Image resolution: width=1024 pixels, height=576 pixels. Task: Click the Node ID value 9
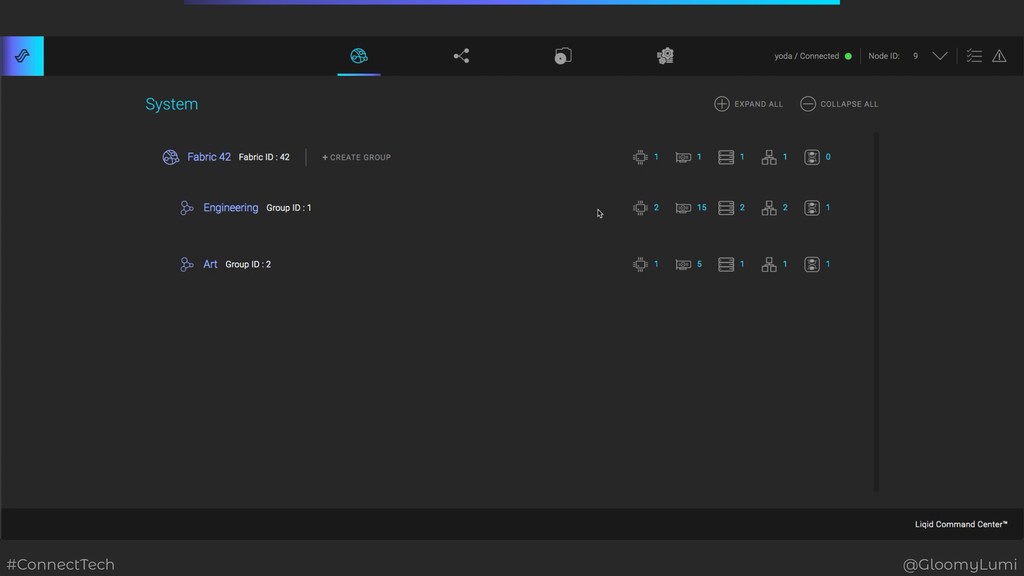point(916,56)
